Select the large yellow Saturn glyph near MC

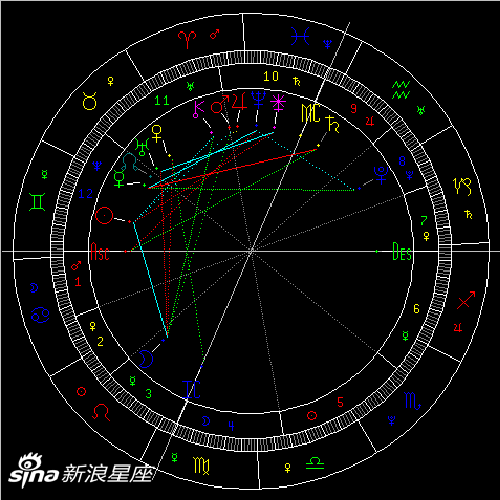point(332,124)
